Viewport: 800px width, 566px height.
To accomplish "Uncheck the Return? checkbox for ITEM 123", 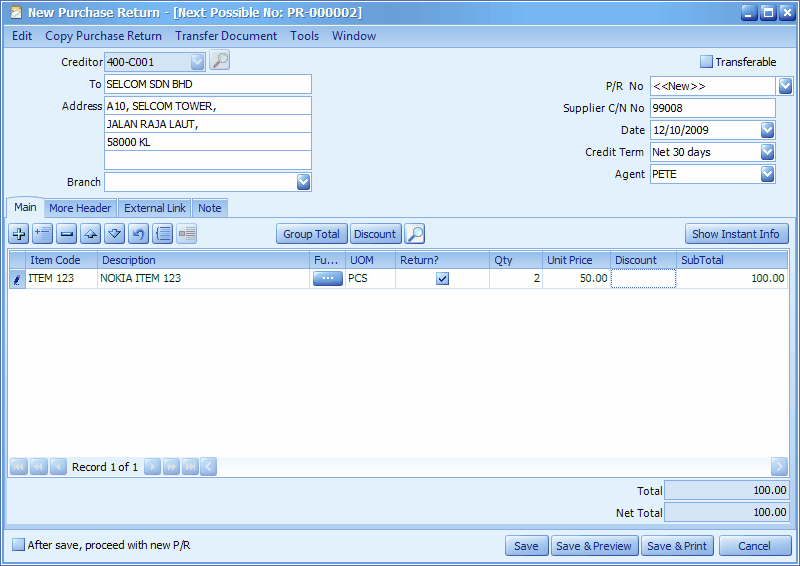I will pyautogui.click(x=442, y=279).
